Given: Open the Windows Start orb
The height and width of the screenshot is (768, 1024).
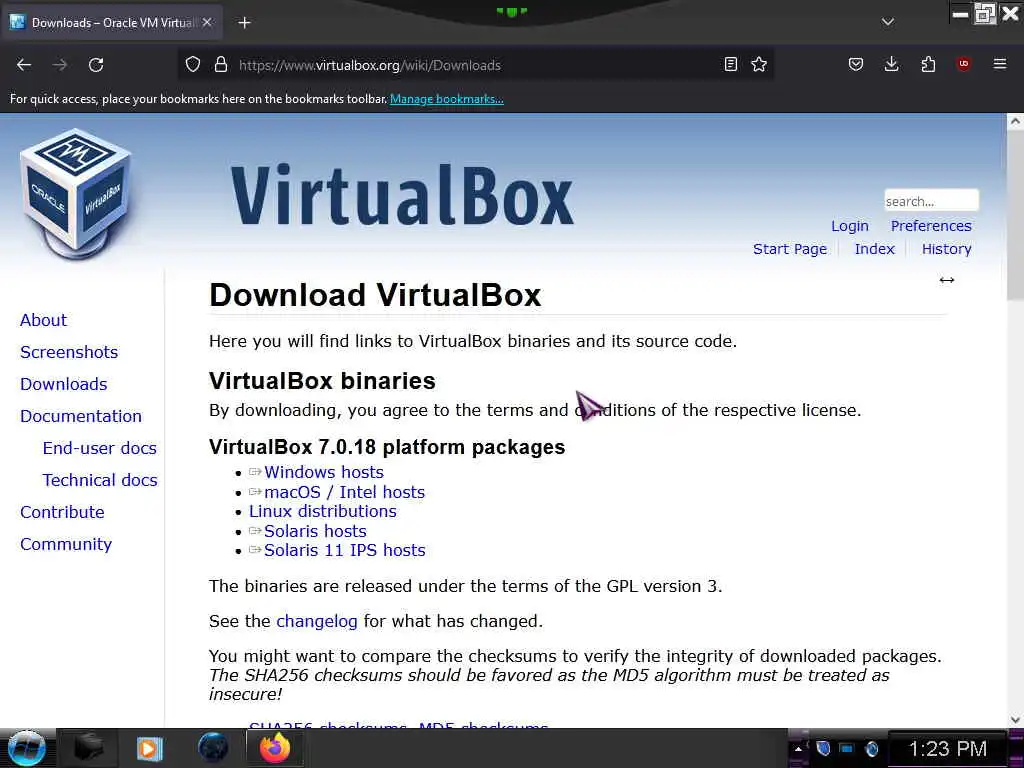Looking at the screenshot, I should click(26, 748).
